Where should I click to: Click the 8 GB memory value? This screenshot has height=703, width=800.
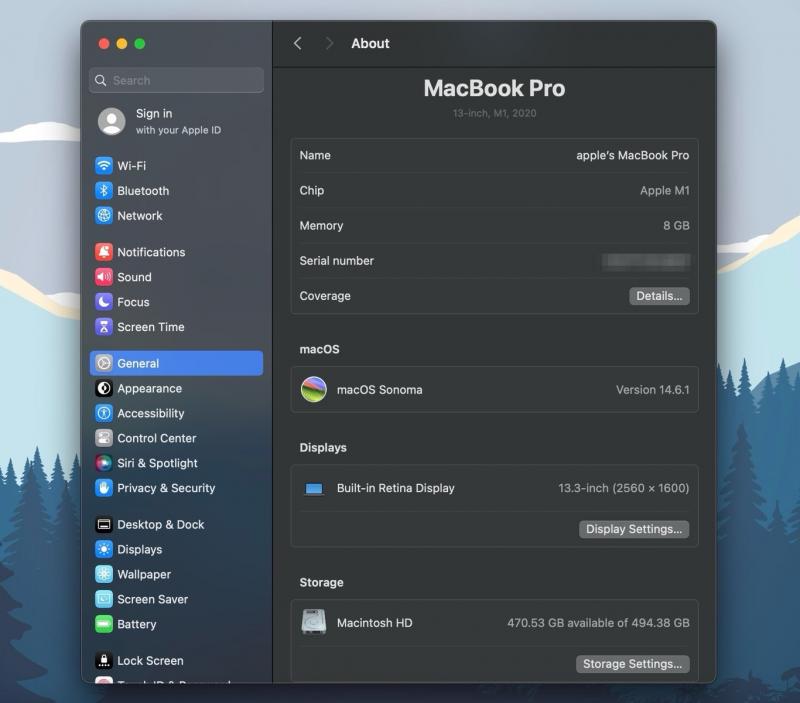coord(676,225)
